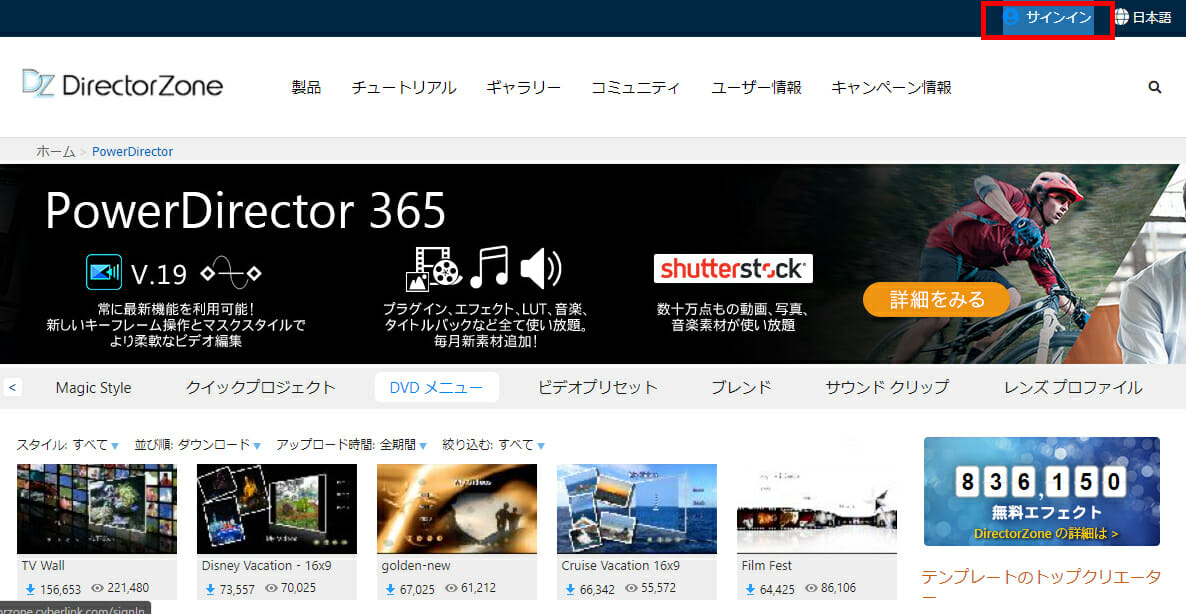This screenshot has width=1186, height=614.
Task: Switch to the ビデオプリセット tab
Action: 598,387
